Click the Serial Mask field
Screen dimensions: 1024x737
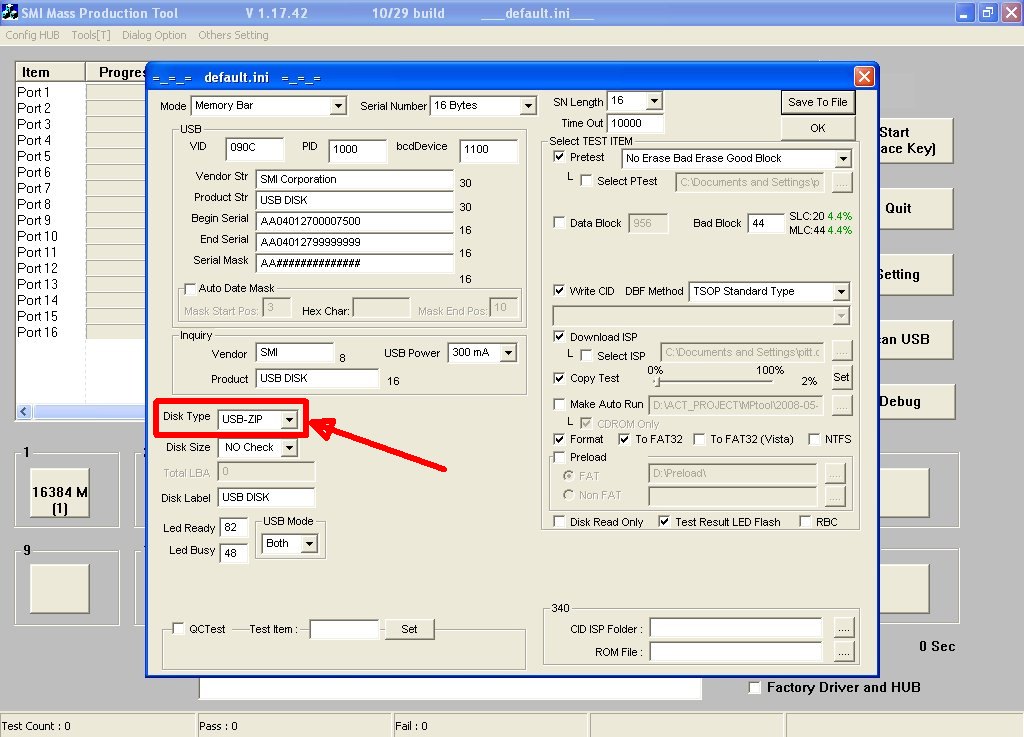click(x=355, y=264)
